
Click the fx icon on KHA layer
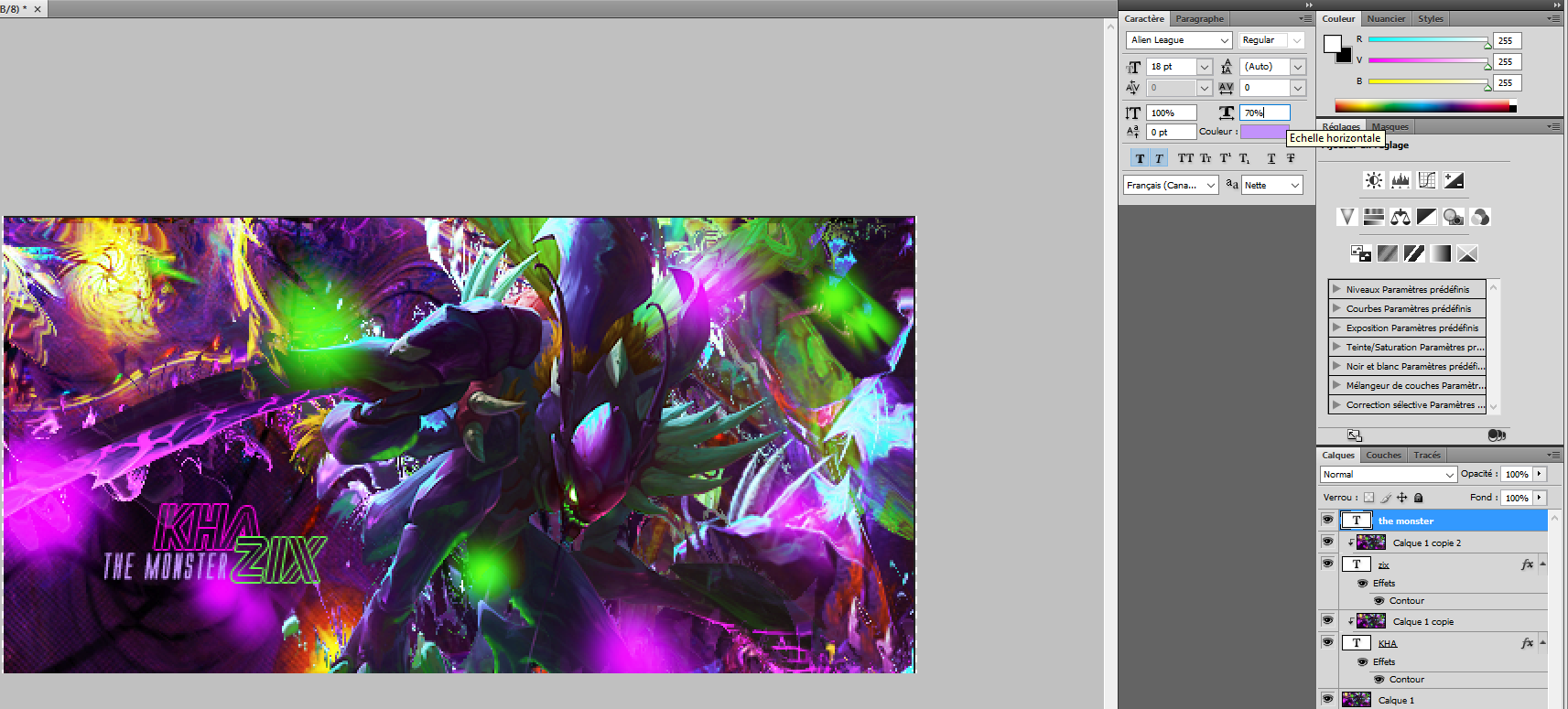(1527, 643)
